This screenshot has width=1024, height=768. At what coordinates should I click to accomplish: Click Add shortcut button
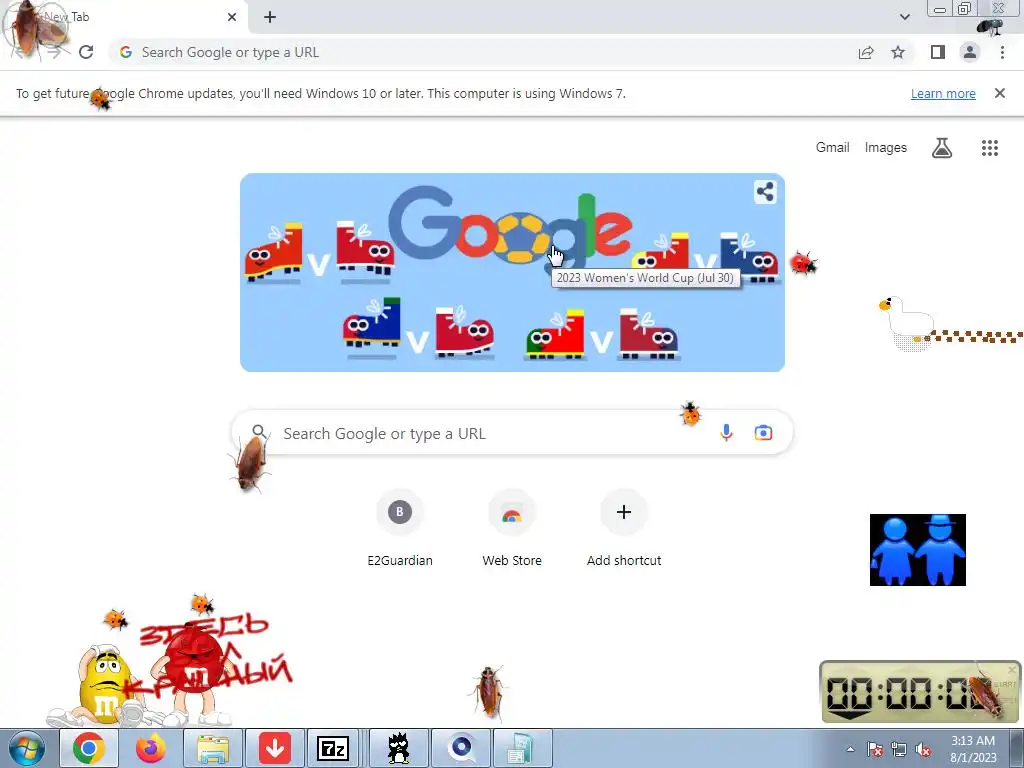coord(624,530)
